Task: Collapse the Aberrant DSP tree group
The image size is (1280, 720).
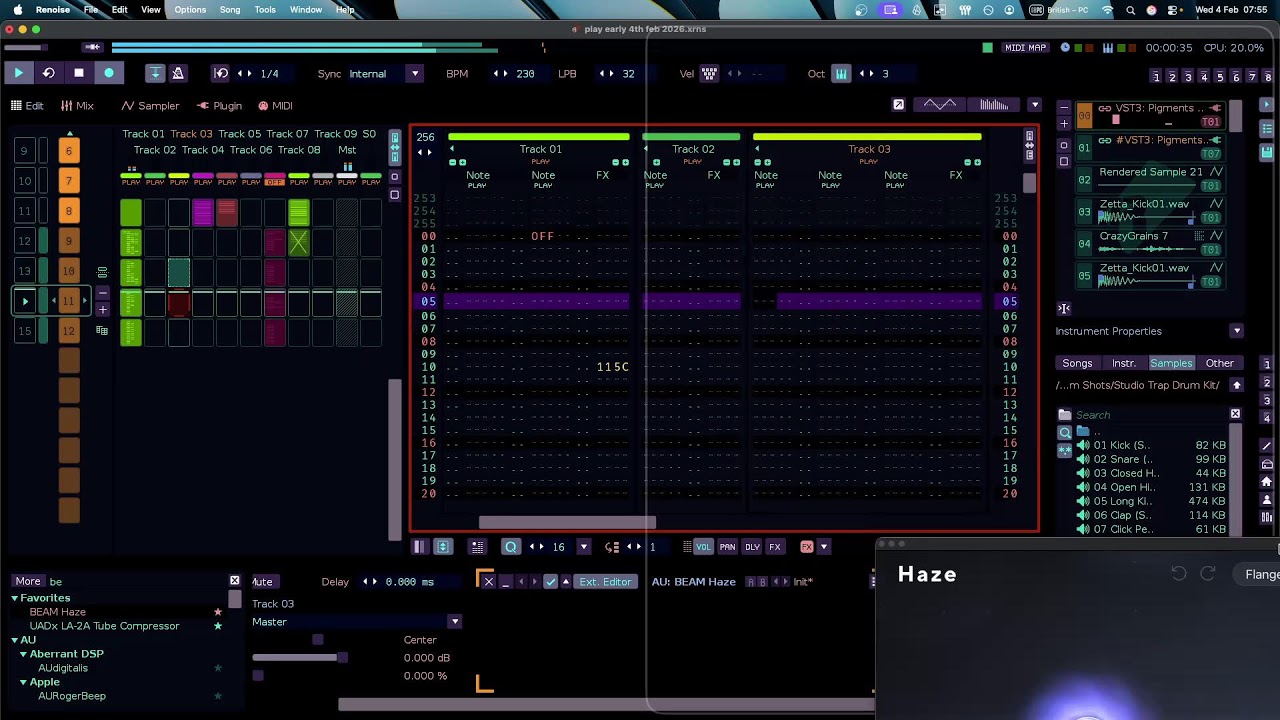Action: [x=23, y=654]
